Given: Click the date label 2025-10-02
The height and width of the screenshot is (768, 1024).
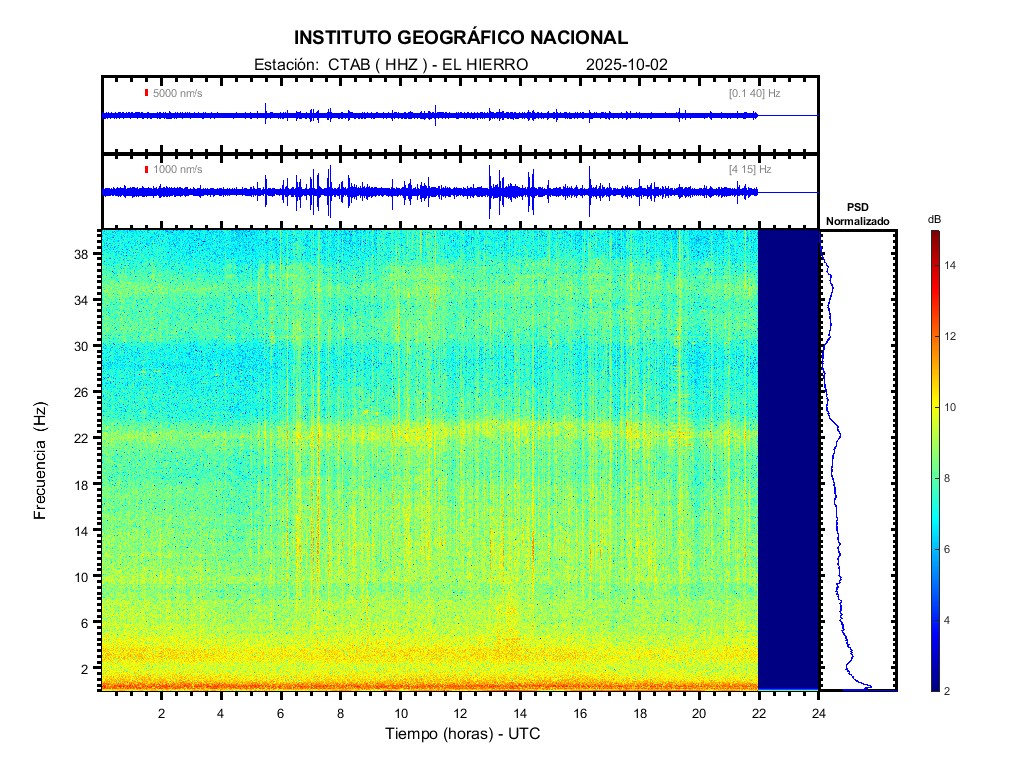Looking at the screenshot, I should tap(626, 64).
